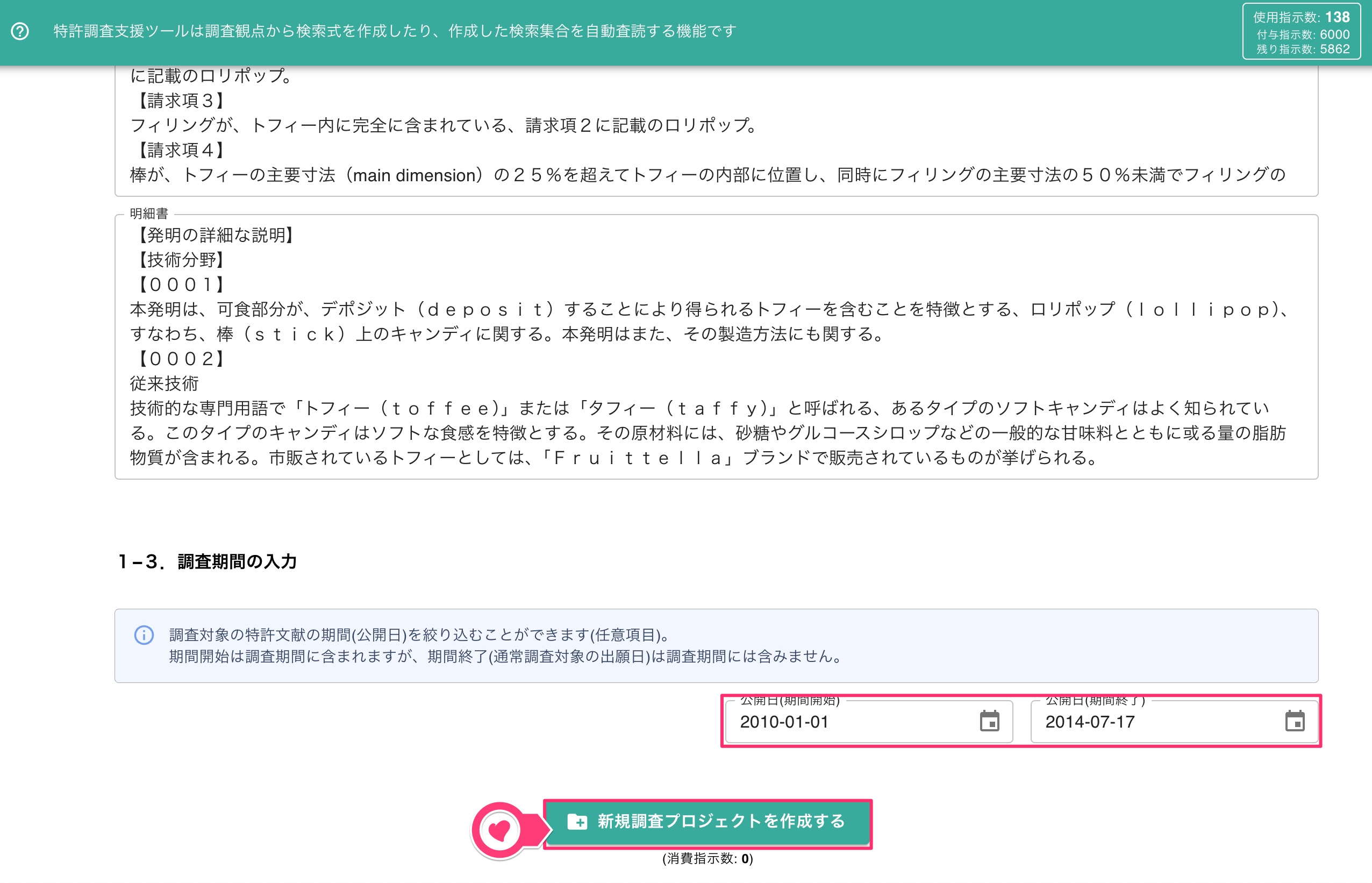Click the heading １−３．調査期間の入力

[x=207, y=561]
